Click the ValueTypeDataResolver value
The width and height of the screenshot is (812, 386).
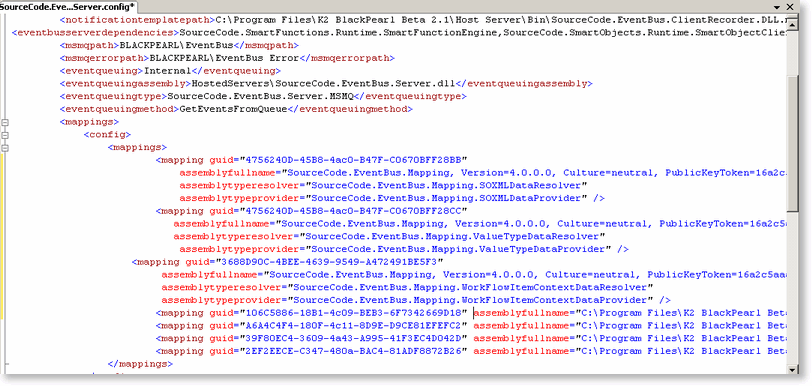[452, 236]
